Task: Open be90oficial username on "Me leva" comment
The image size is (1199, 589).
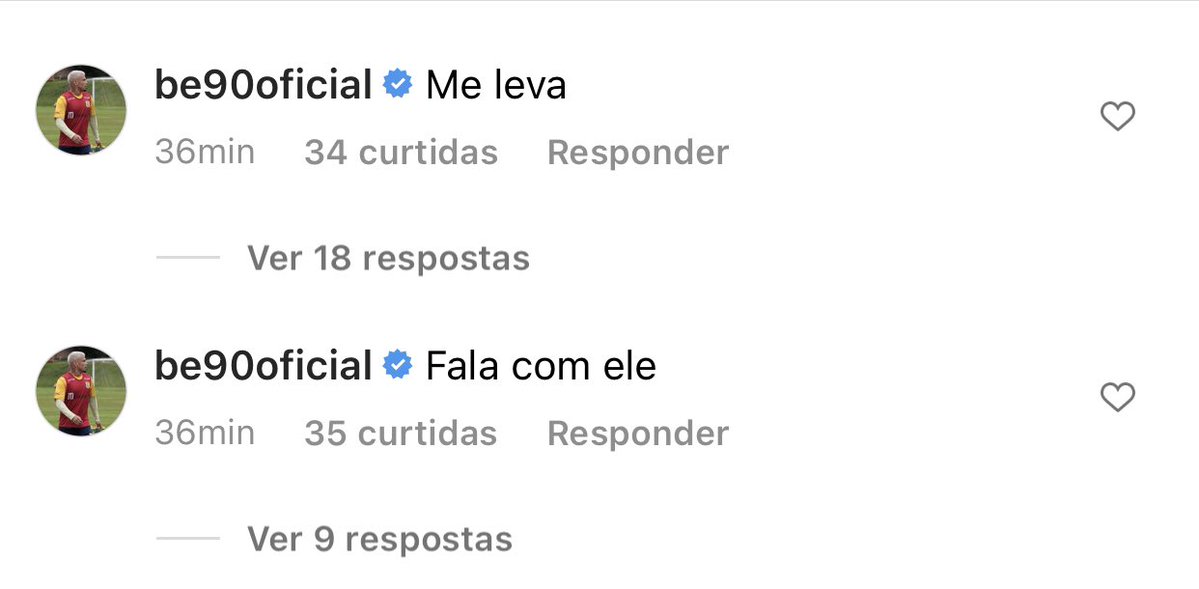Action: (x=263, y=85)
